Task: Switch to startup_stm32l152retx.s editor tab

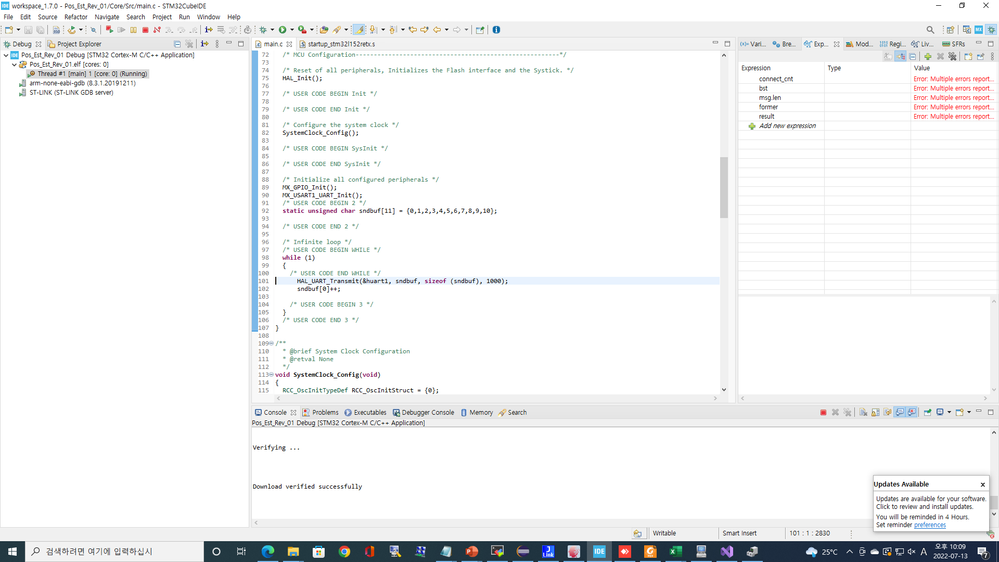Action: pyautogui.click(x=338, y=44)
